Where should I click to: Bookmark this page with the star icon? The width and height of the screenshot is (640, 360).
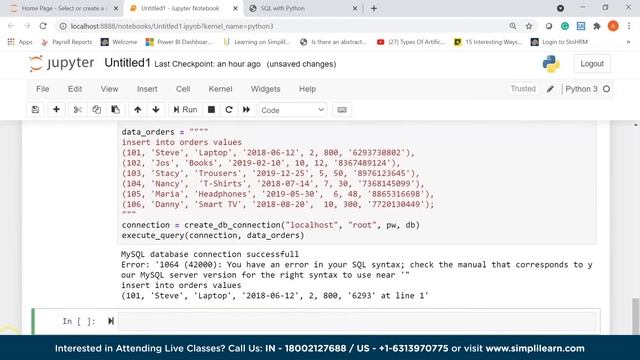pos(529,26)
